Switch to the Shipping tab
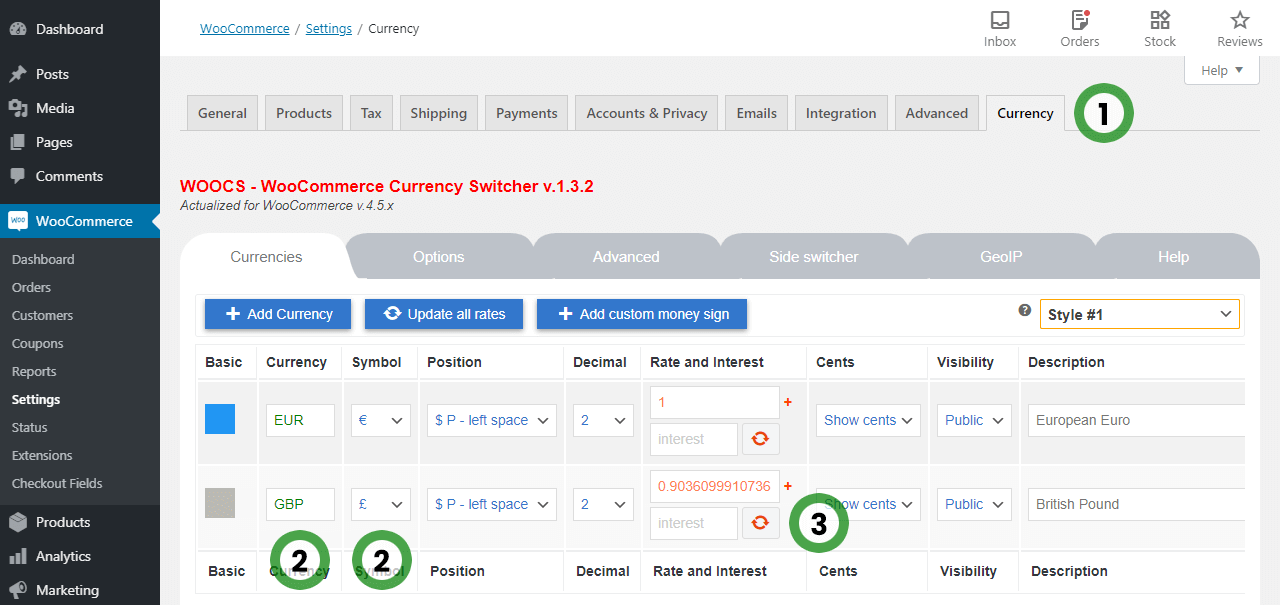 coord(439,113)
